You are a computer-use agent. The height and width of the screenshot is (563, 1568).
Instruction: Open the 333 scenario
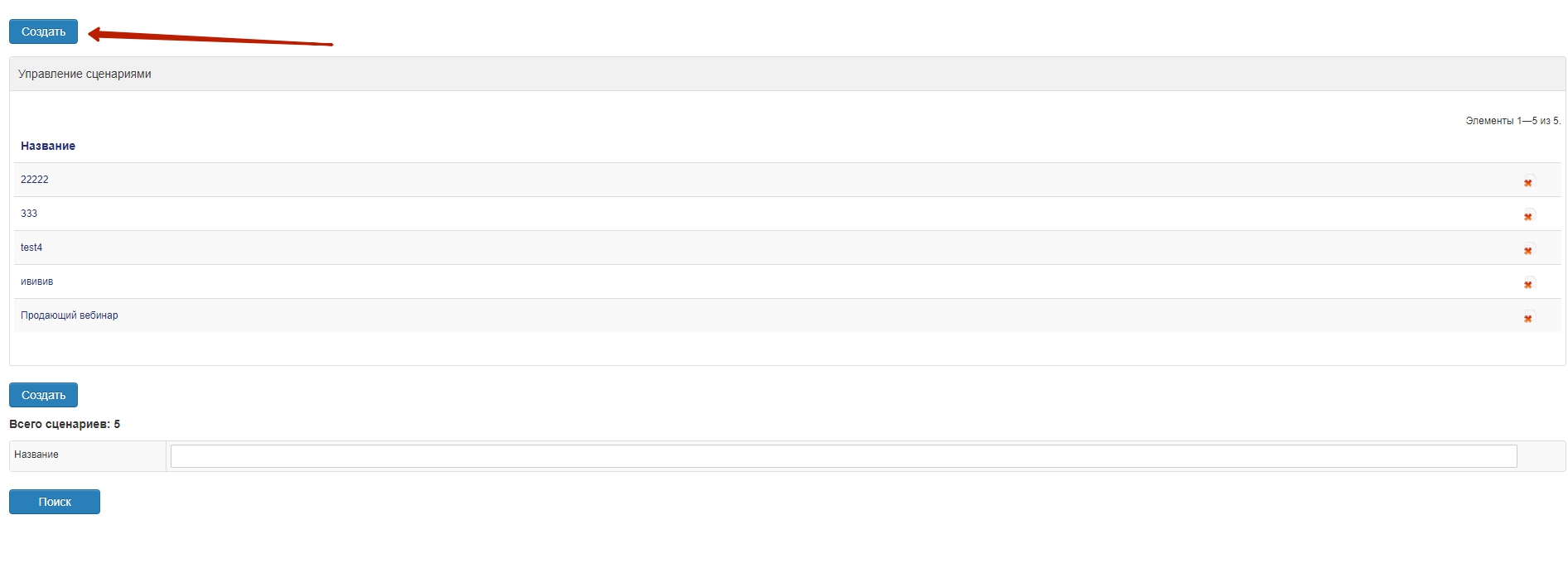[x=29, y=214]
